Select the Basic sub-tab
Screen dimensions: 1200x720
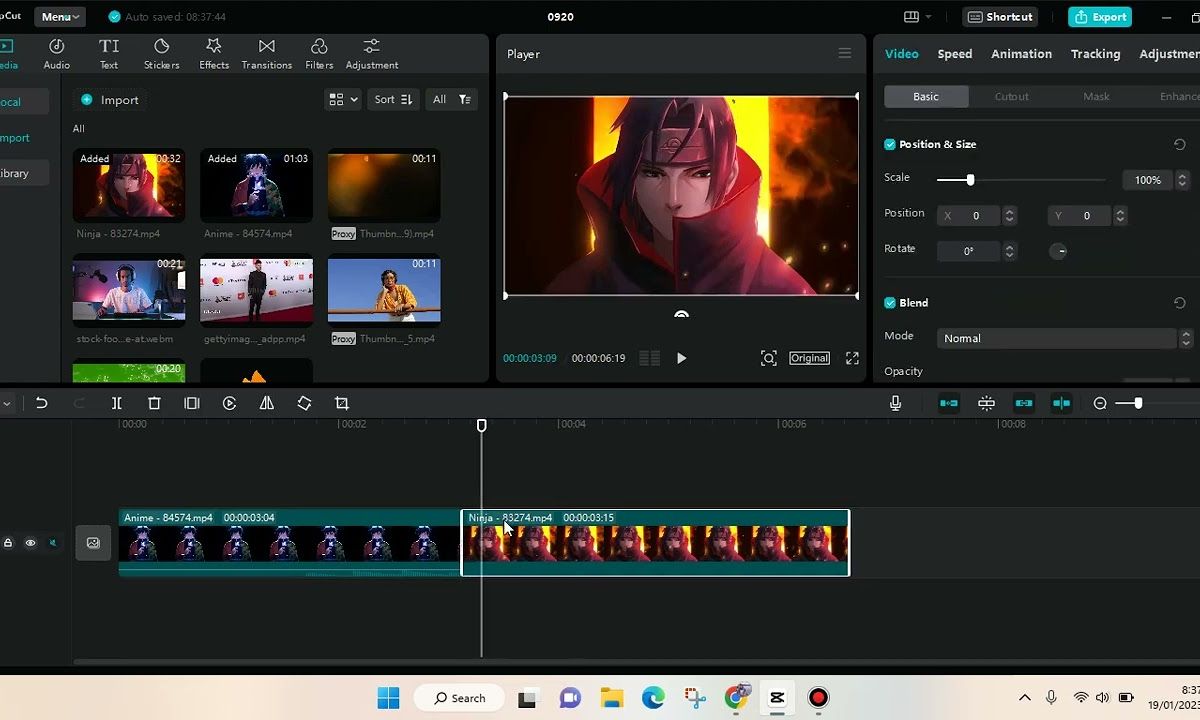(x=926, y=96)
